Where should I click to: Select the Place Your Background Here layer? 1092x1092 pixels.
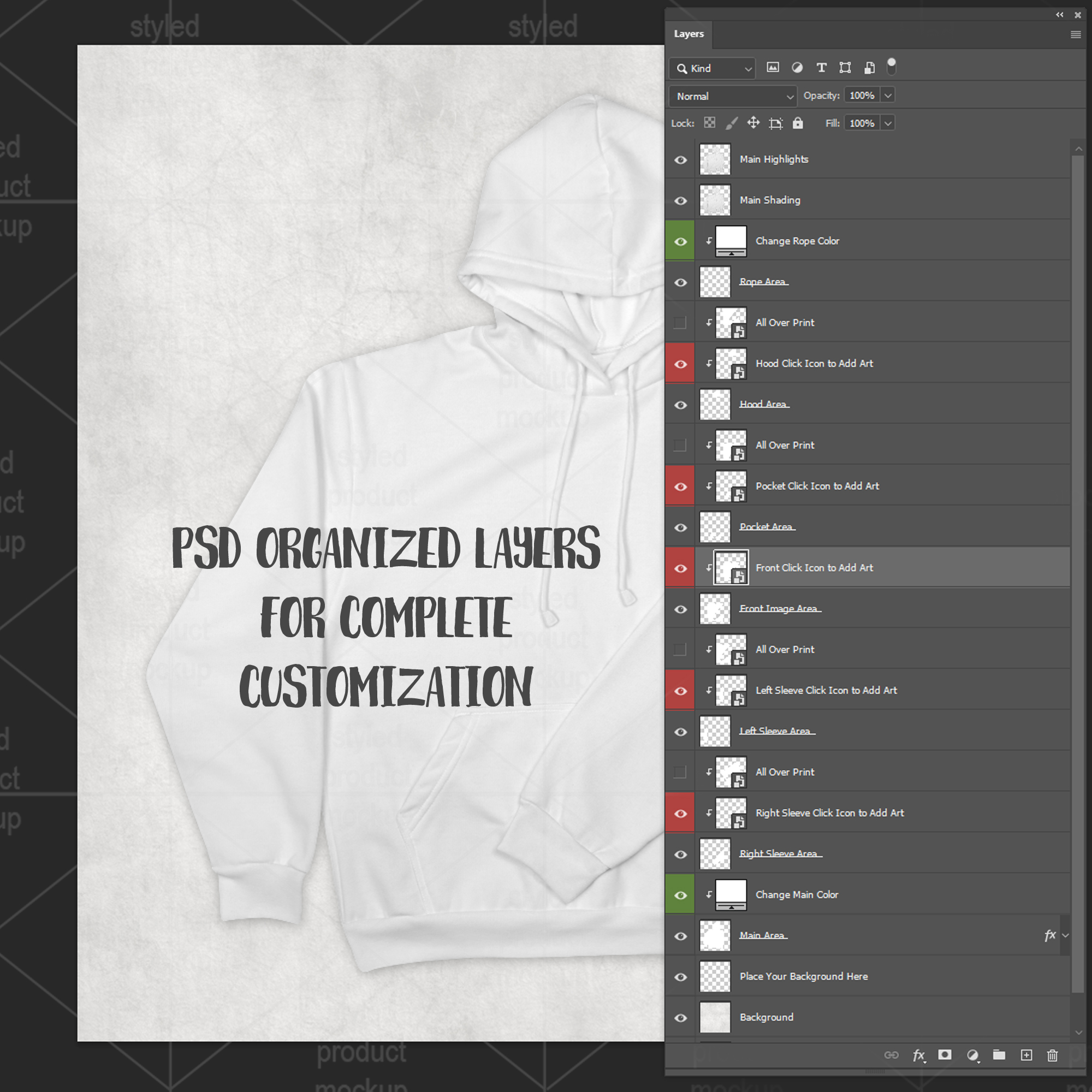tap(803, 976)
